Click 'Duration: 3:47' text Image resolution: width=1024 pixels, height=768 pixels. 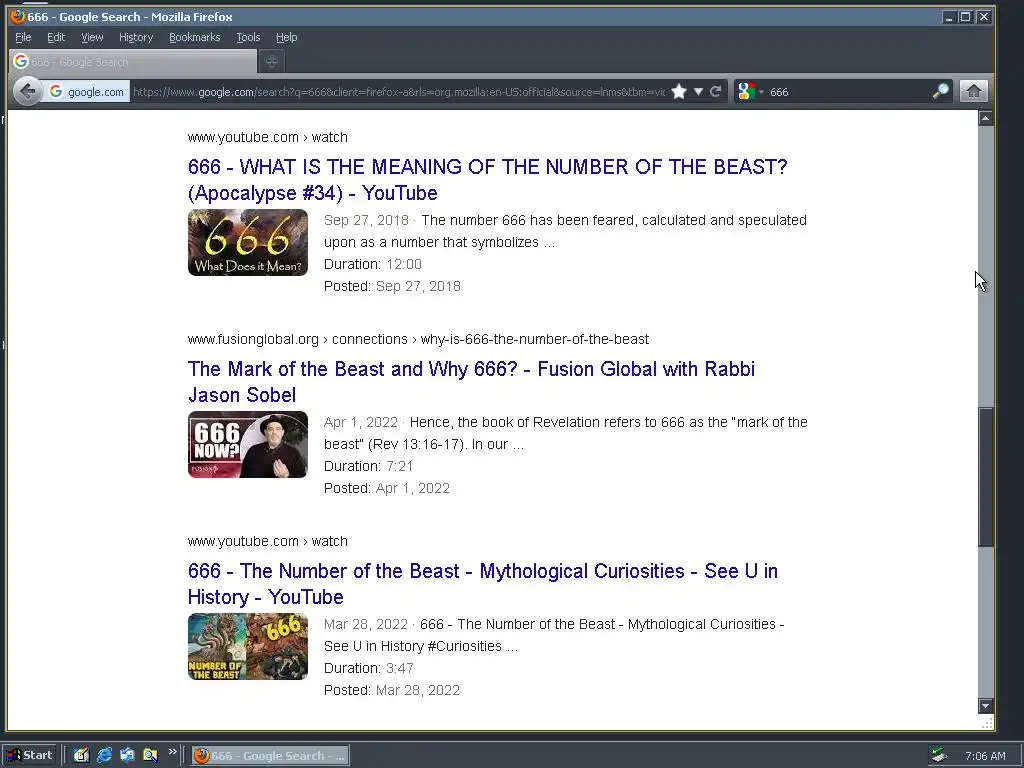368,668
